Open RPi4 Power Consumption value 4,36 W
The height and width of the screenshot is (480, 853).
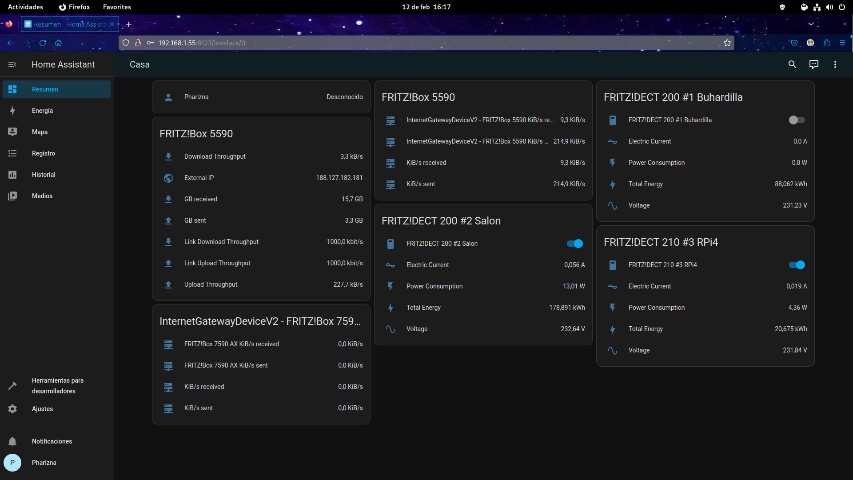(798, 307)
